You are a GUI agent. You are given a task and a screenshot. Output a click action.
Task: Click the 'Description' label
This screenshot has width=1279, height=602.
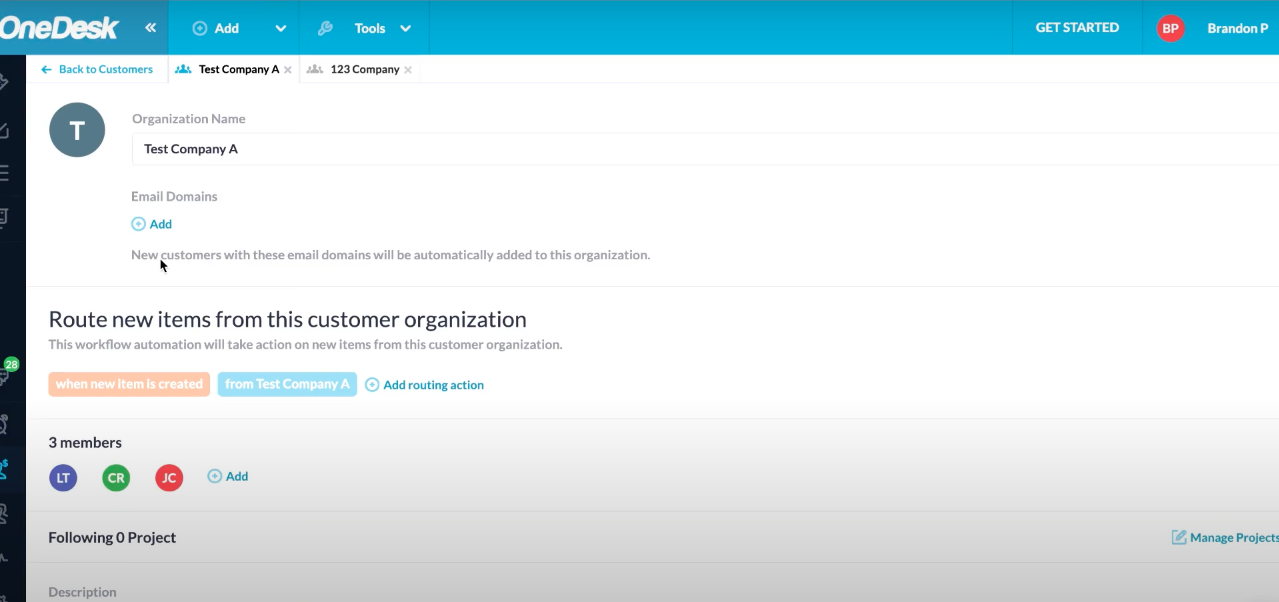[x=82, y=592]
